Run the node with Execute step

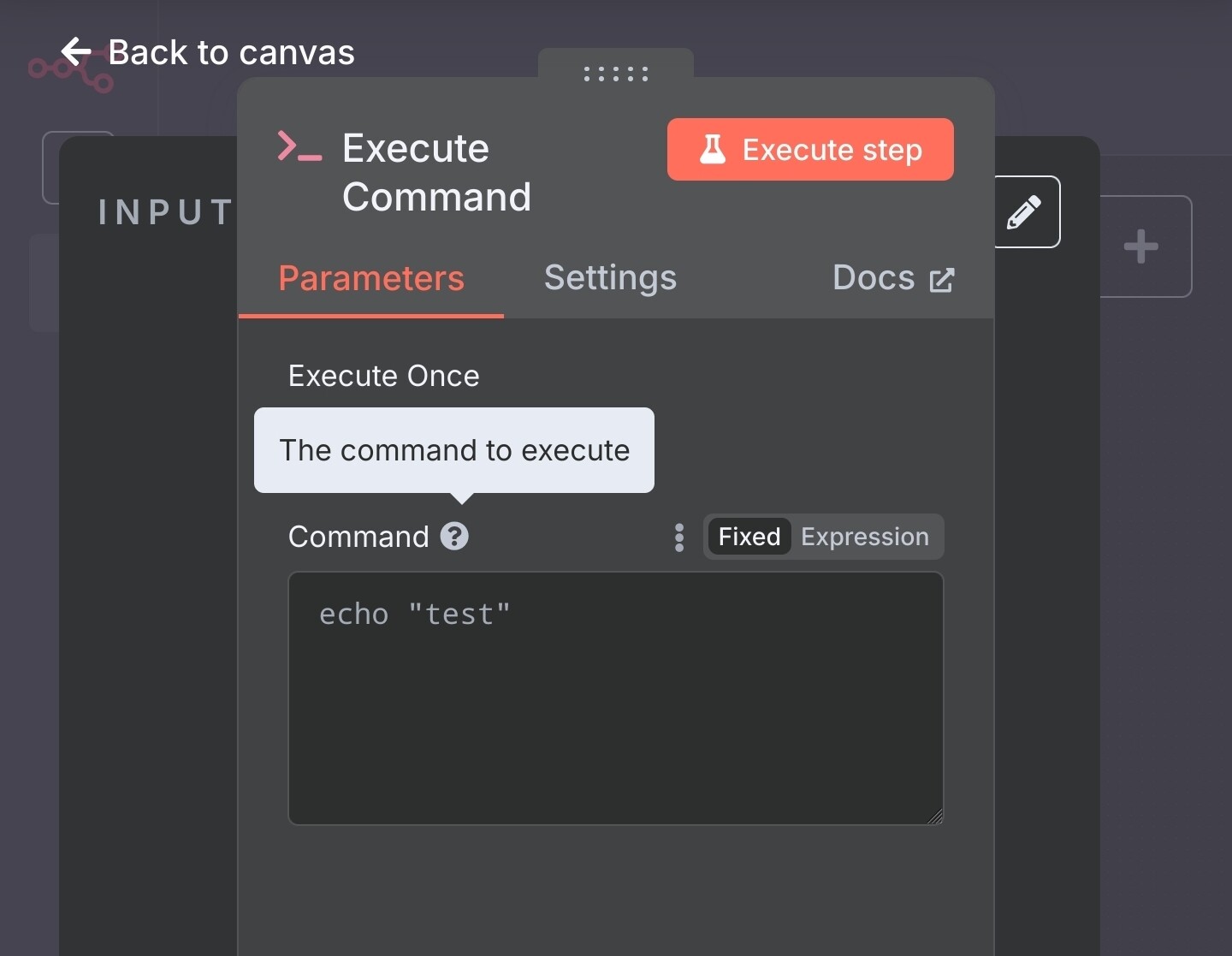pyautogui.click(x=810, y=150)
